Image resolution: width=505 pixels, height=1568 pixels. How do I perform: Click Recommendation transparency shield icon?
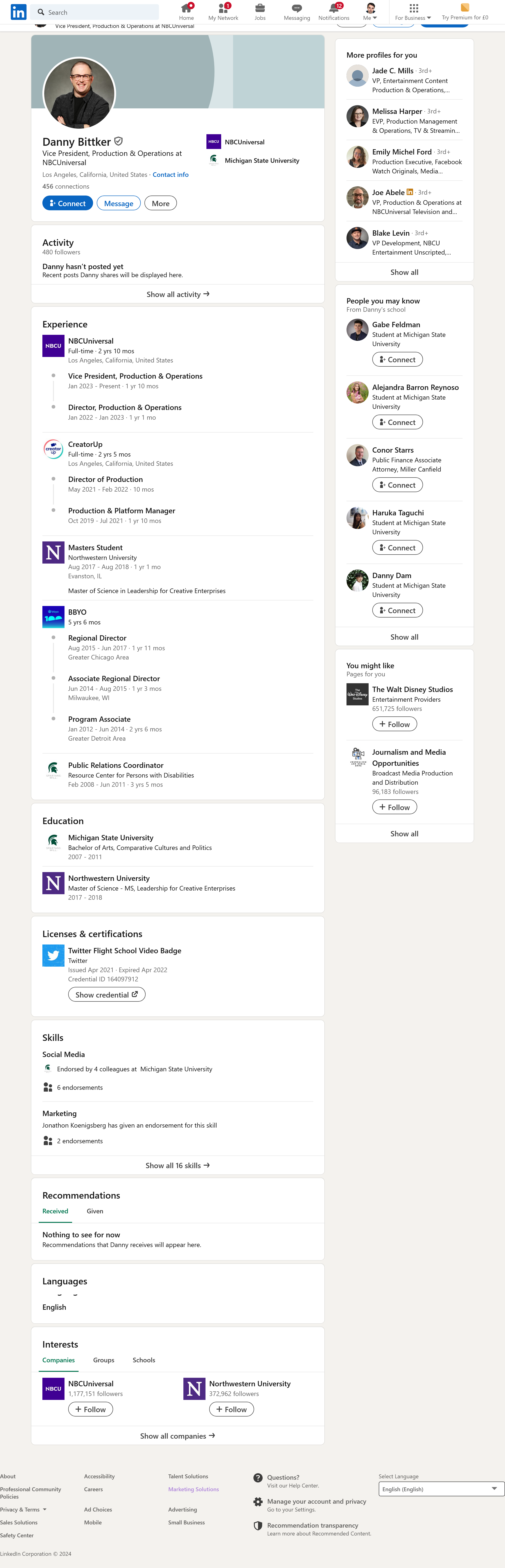pyautogui.click(x=258, y=1525)
